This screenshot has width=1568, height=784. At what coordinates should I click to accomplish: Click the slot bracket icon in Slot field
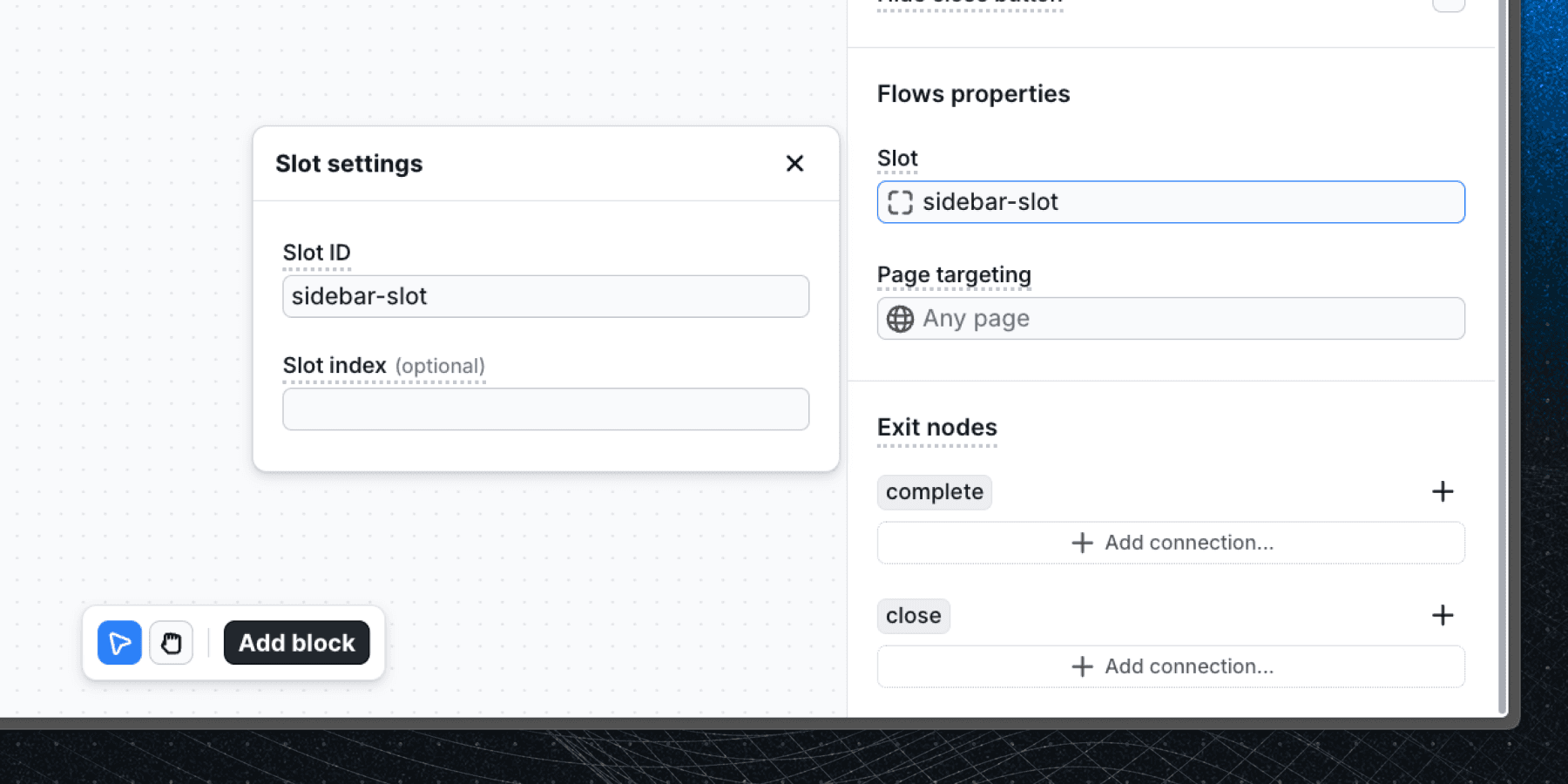click(900, 202)
